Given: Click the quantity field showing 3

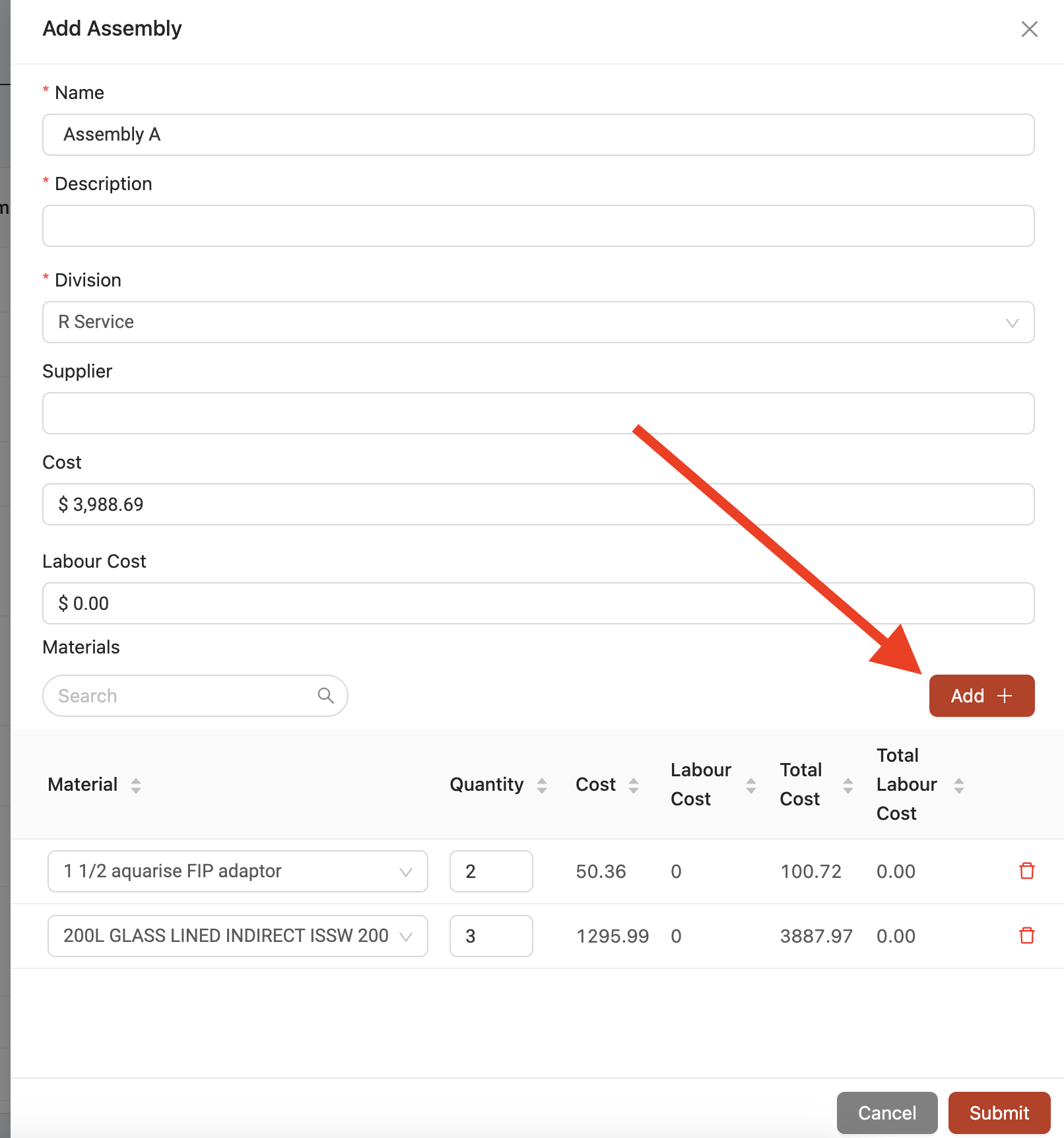Looking at the screenshot, I should tap(491, 936).
